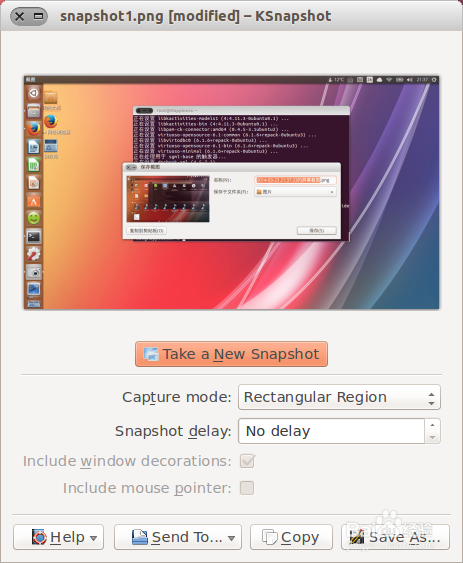Increase snapshot delay with up arrow
463x563 pixels.
pos(432,425)
